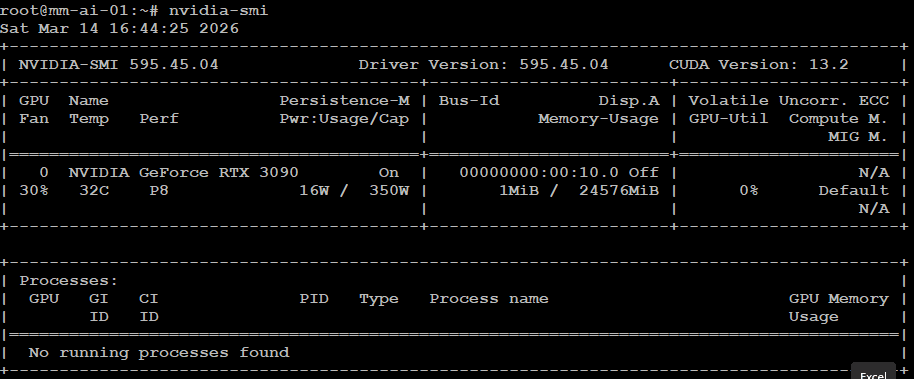Click the 'Driver Version: 595.45.04' text

[483, 65]
